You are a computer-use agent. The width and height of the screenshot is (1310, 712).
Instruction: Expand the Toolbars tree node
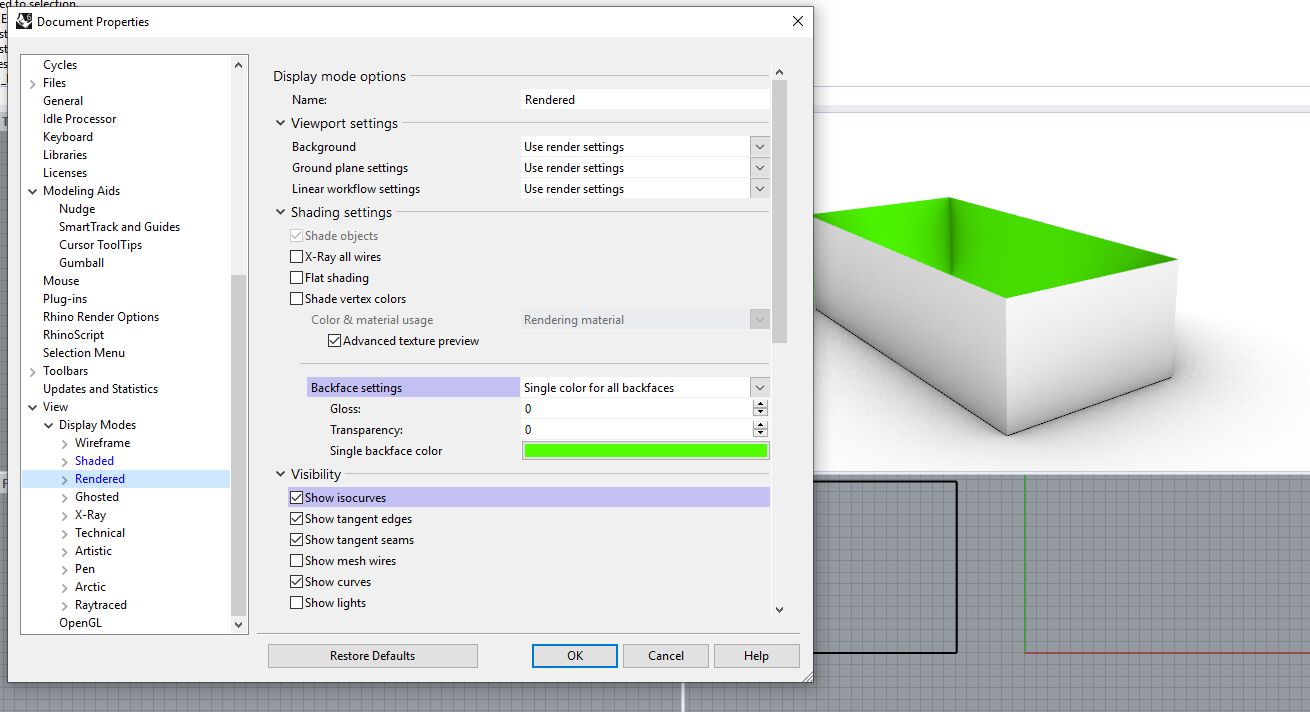[x=33, y=371]
